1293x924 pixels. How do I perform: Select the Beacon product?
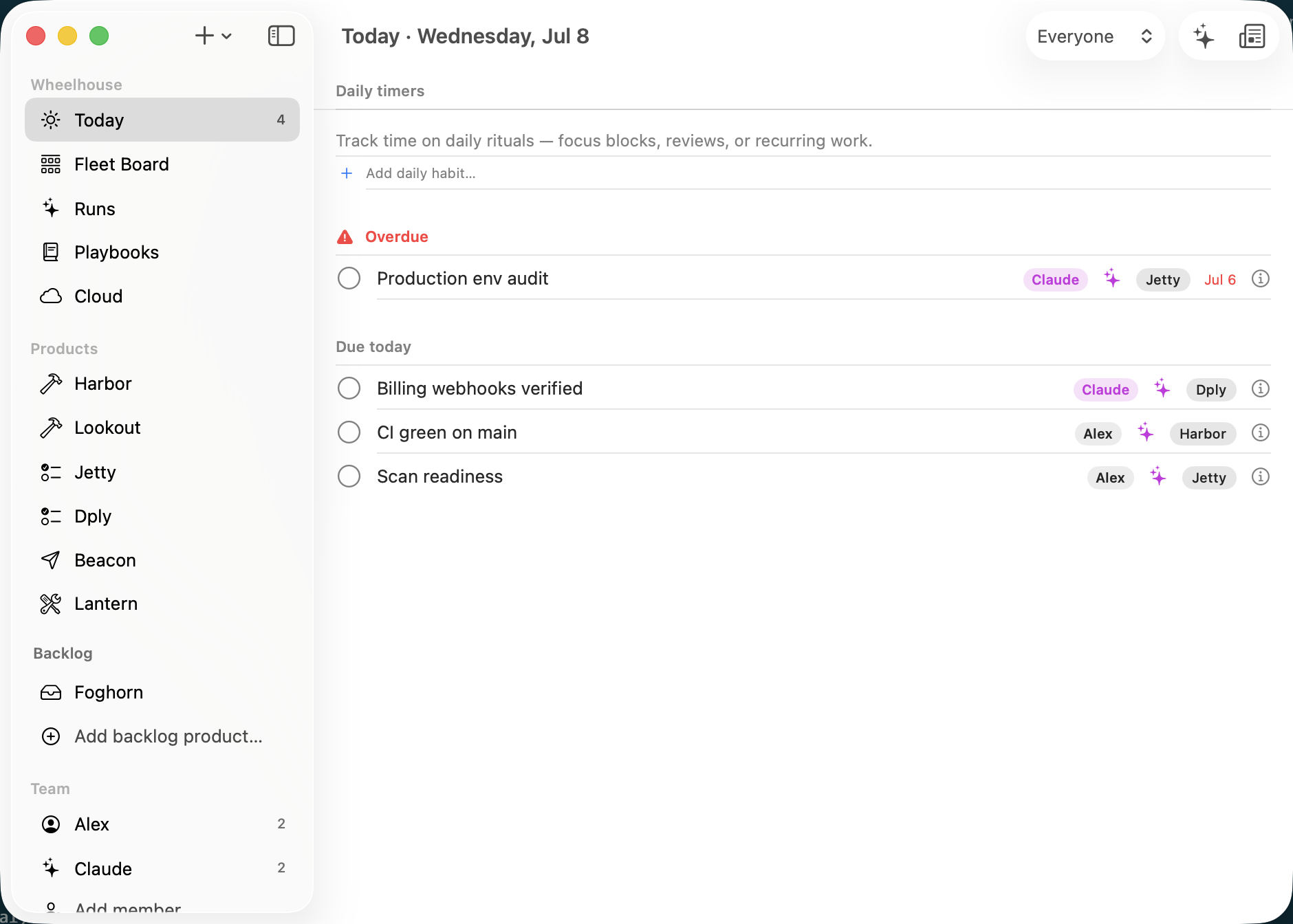coord(162,560)
